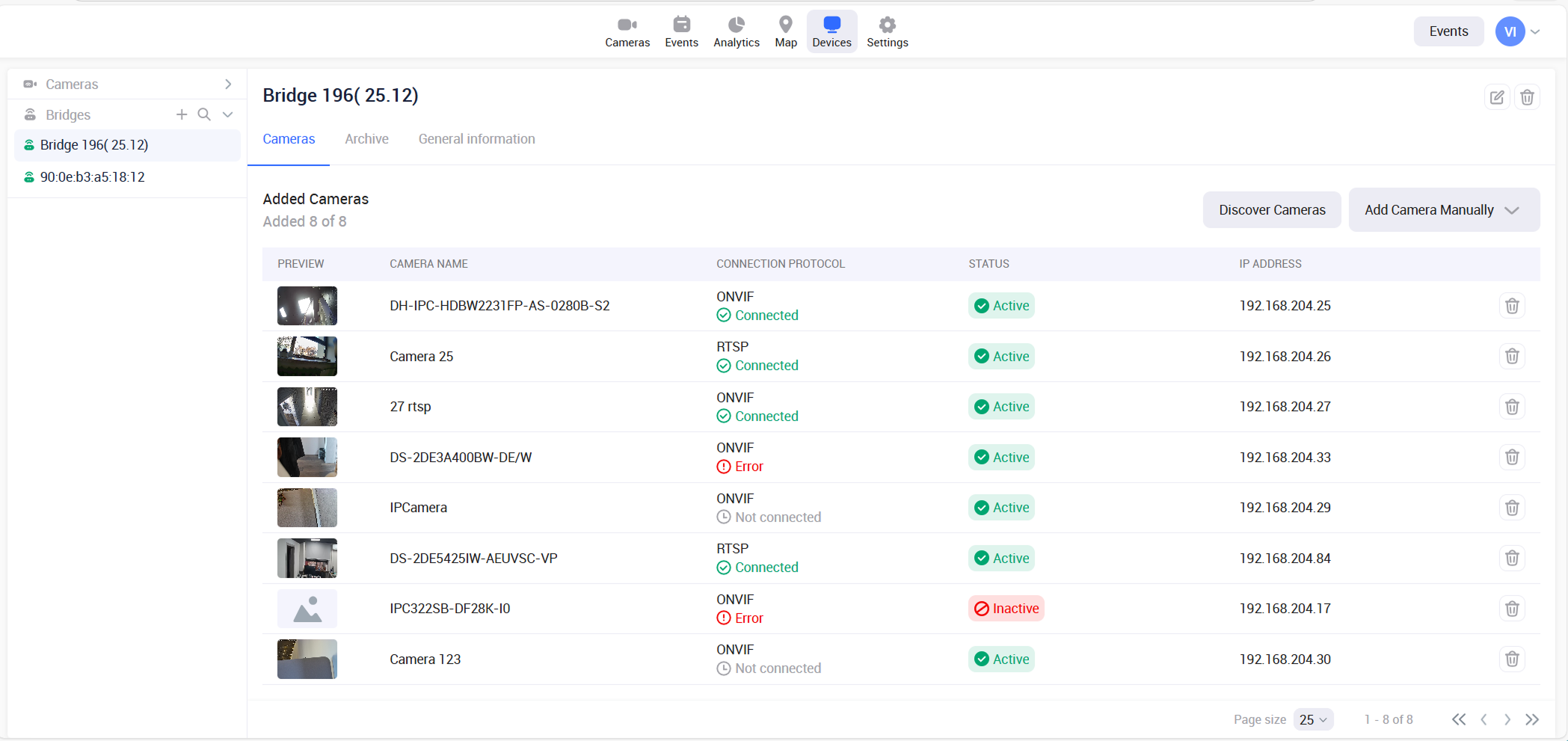Screen dimensions: 1568x741
Task: Switch to the General information tab
Action: click(x=476, y=139)
